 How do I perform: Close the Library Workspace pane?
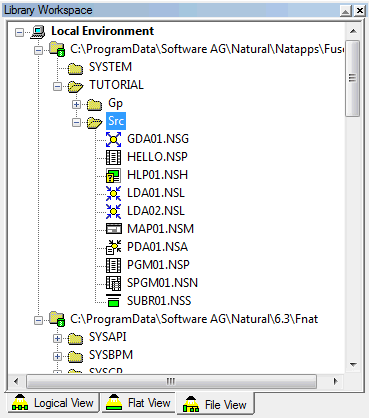360,11
